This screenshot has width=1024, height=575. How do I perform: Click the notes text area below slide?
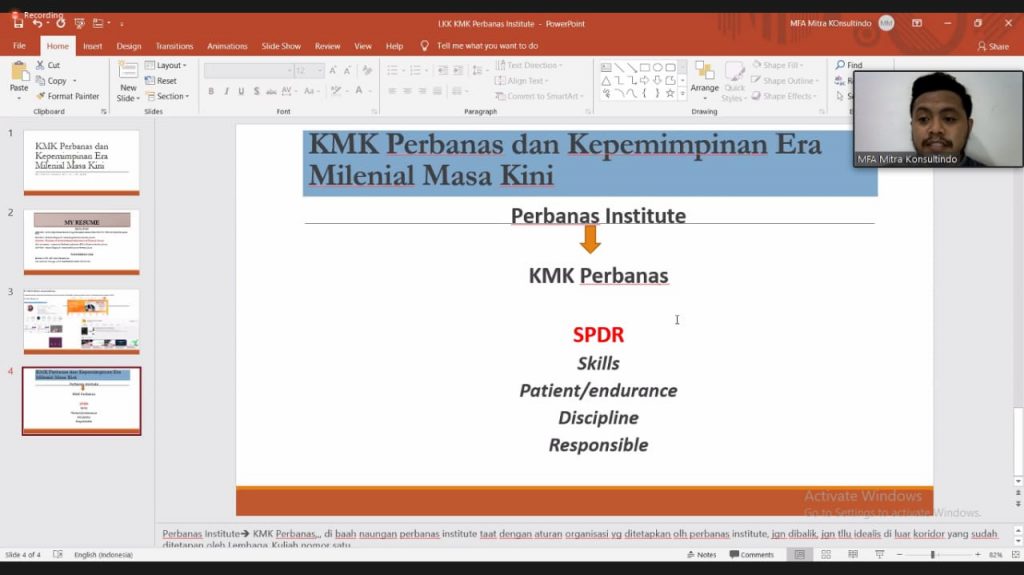(583, 537)
